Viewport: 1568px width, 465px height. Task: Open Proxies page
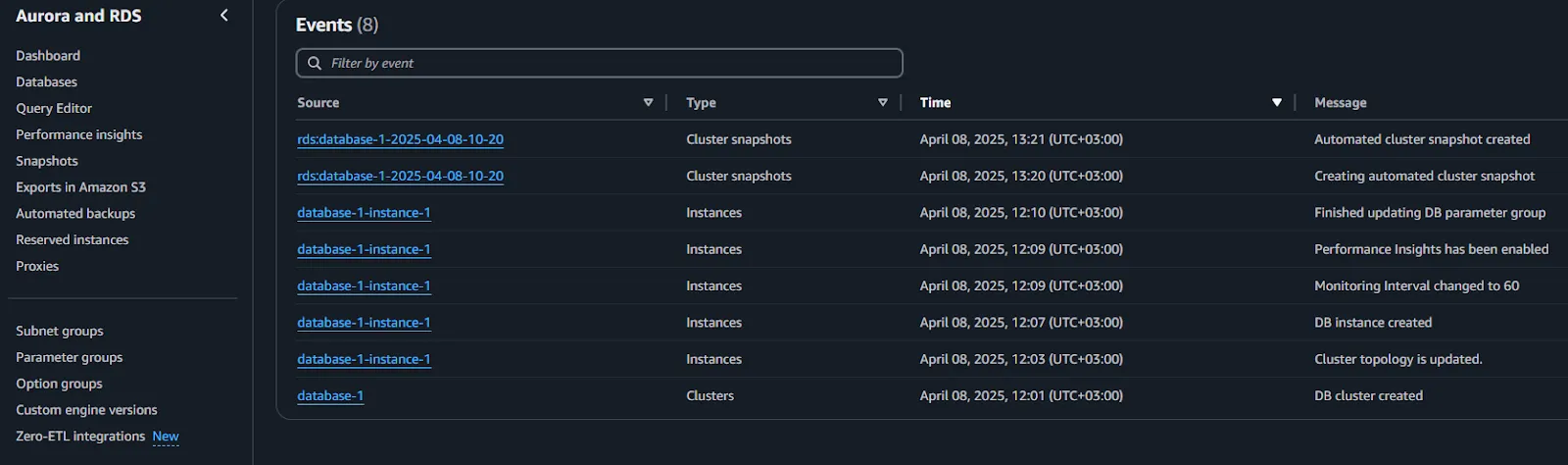[37, 266]
